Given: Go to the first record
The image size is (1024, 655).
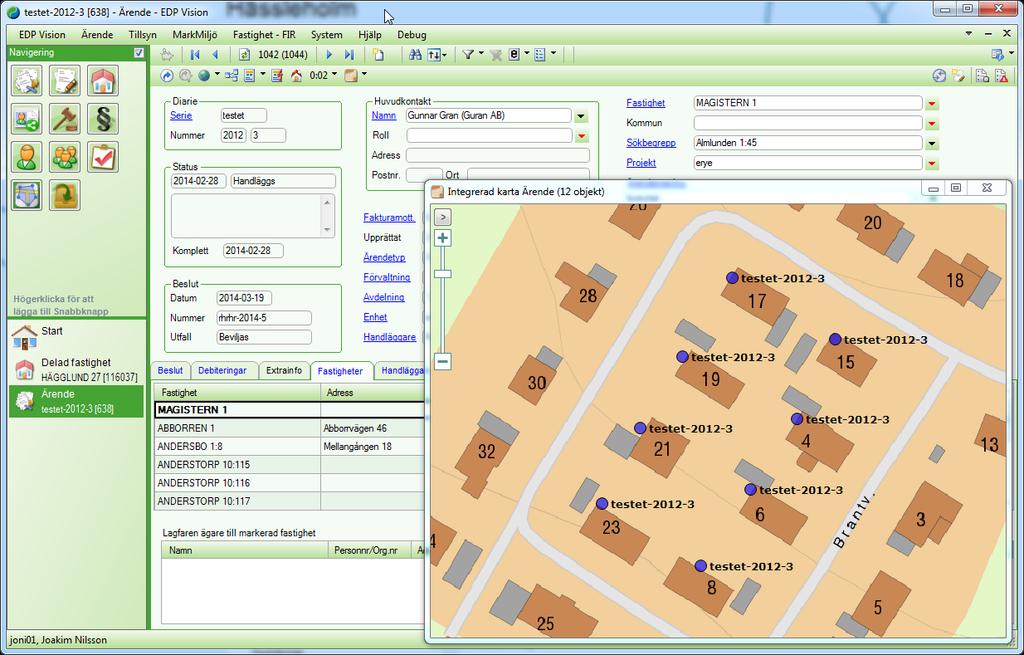Looking at the screenshot, I should 195,55.
